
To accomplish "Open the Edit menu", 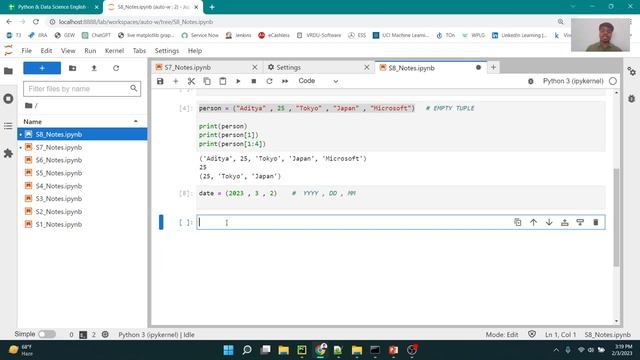I will [46, 51].
